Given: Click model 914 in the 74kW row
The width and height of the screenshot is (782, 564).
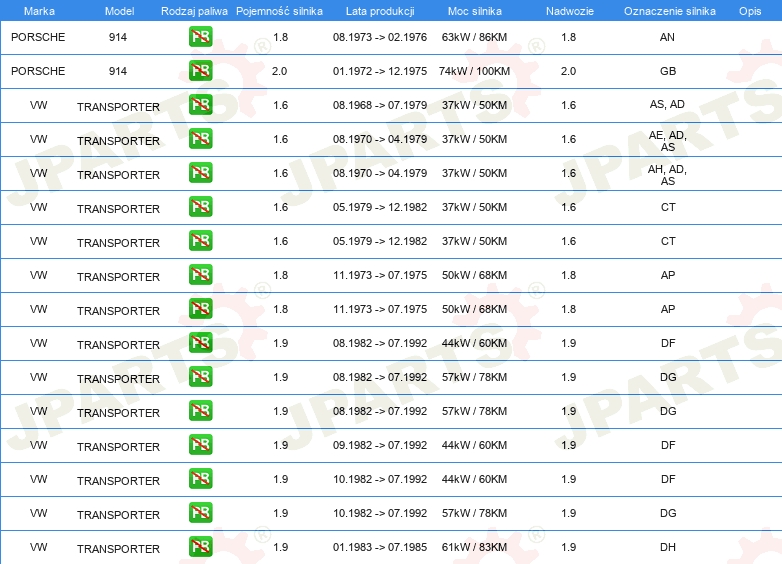Looking at the screenshot, I should coord(118,71).
